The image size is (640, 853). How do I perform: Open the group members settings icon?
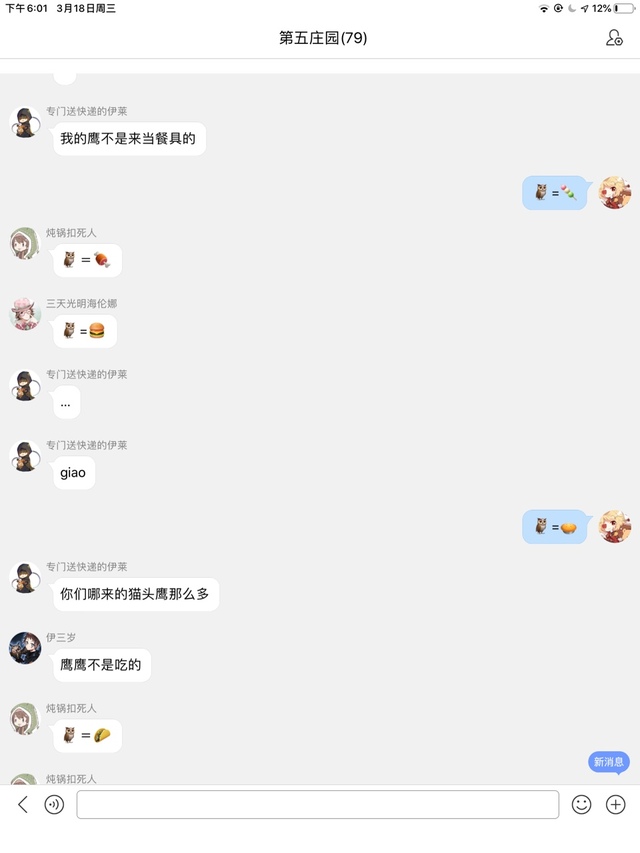coord(614,38)
